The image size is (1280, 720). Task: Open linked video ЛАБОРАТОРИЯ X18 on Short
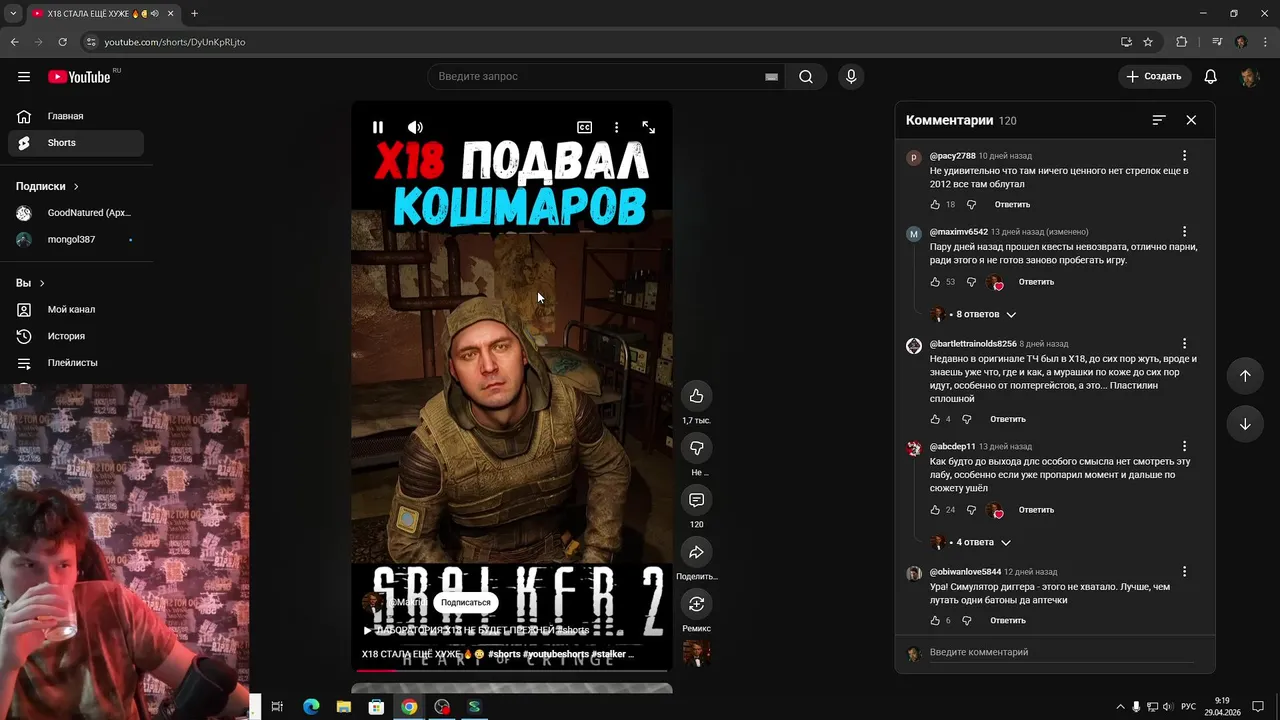click(476, 631)
